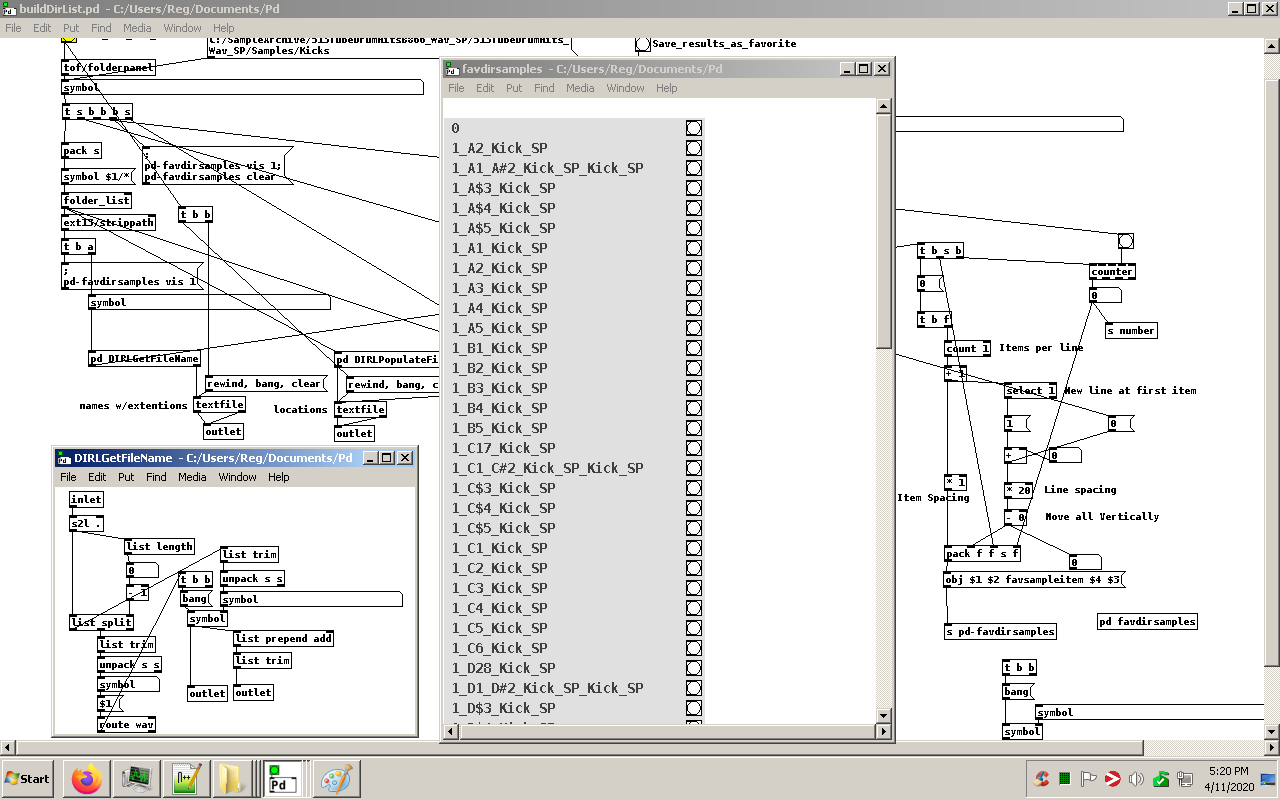
Task: Click main window vertical scrollbar down arrow
Action: (1272, 731)
